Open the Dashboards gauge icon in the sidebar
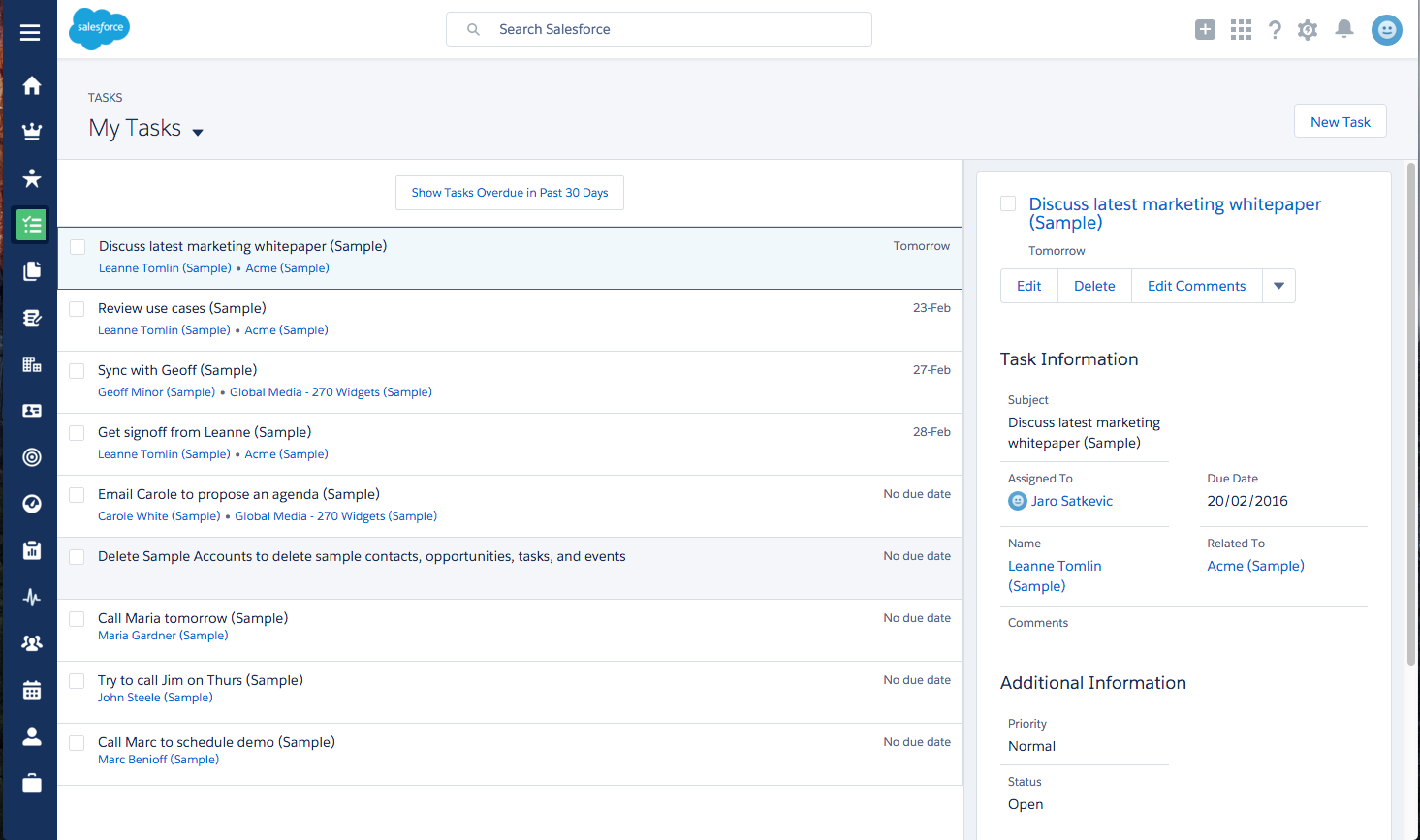The image size is (1420, 840). [x=32, y=504]
